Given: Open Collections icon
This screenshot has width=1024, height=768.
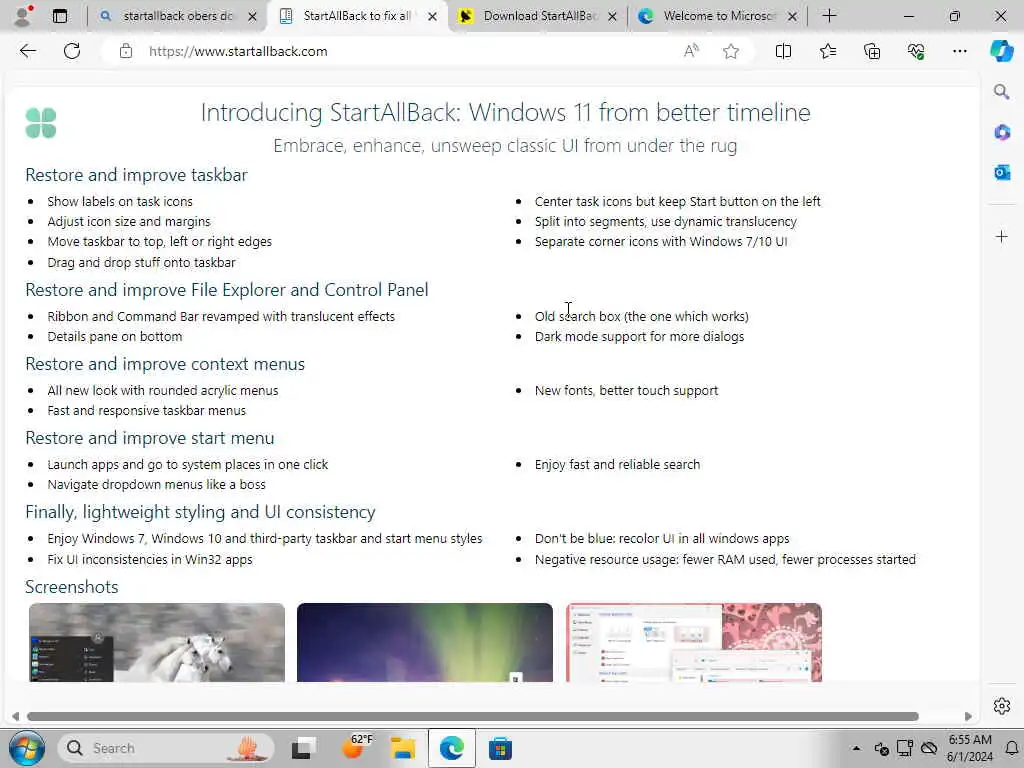Looking at the screenshot, I should (872, 51).
